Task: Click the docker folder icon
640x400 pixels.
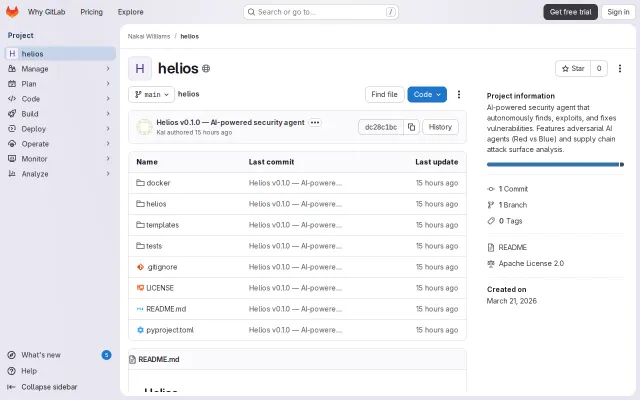Action: tap(140, 182)
